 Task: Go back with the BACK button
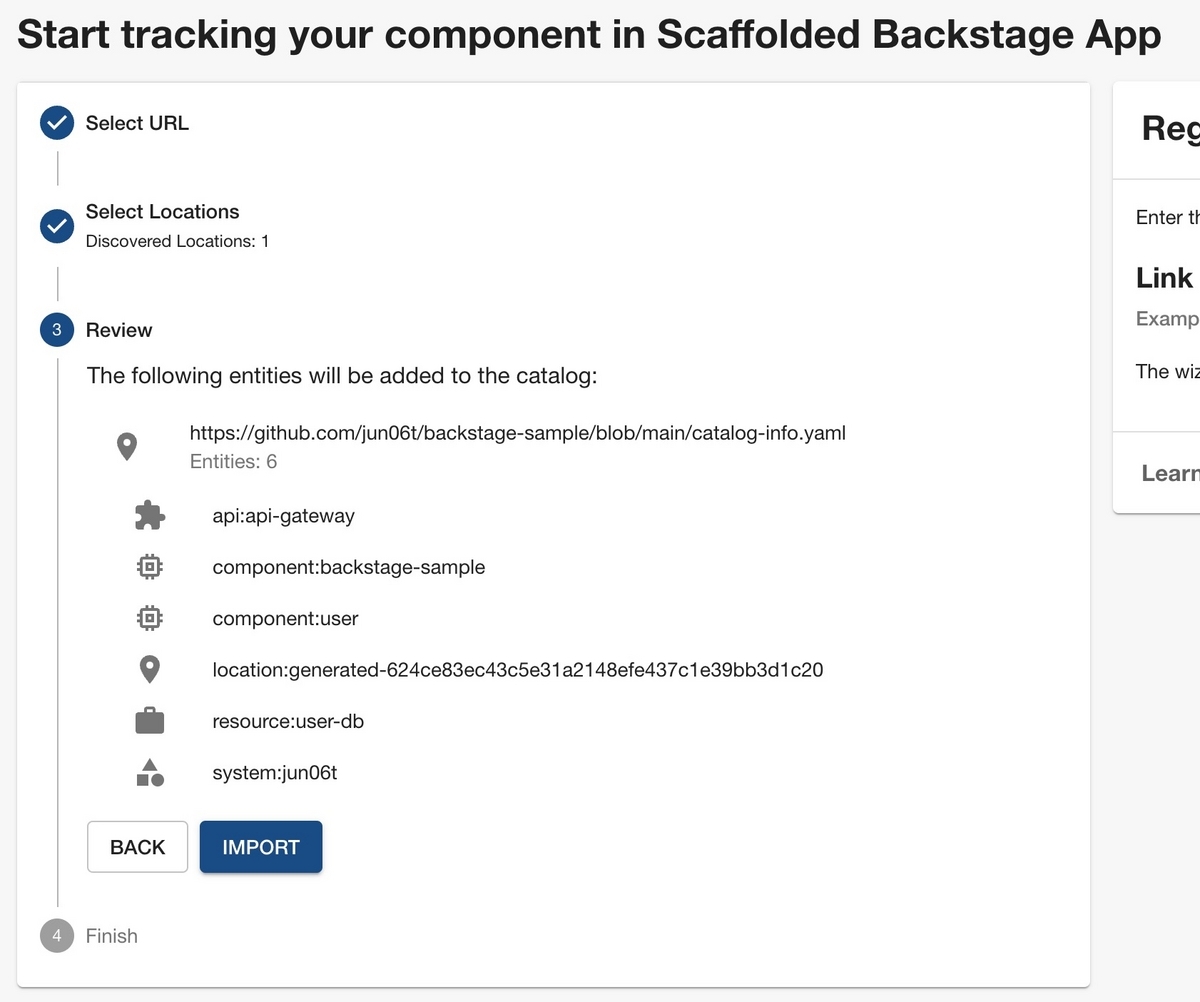point(137,847)
